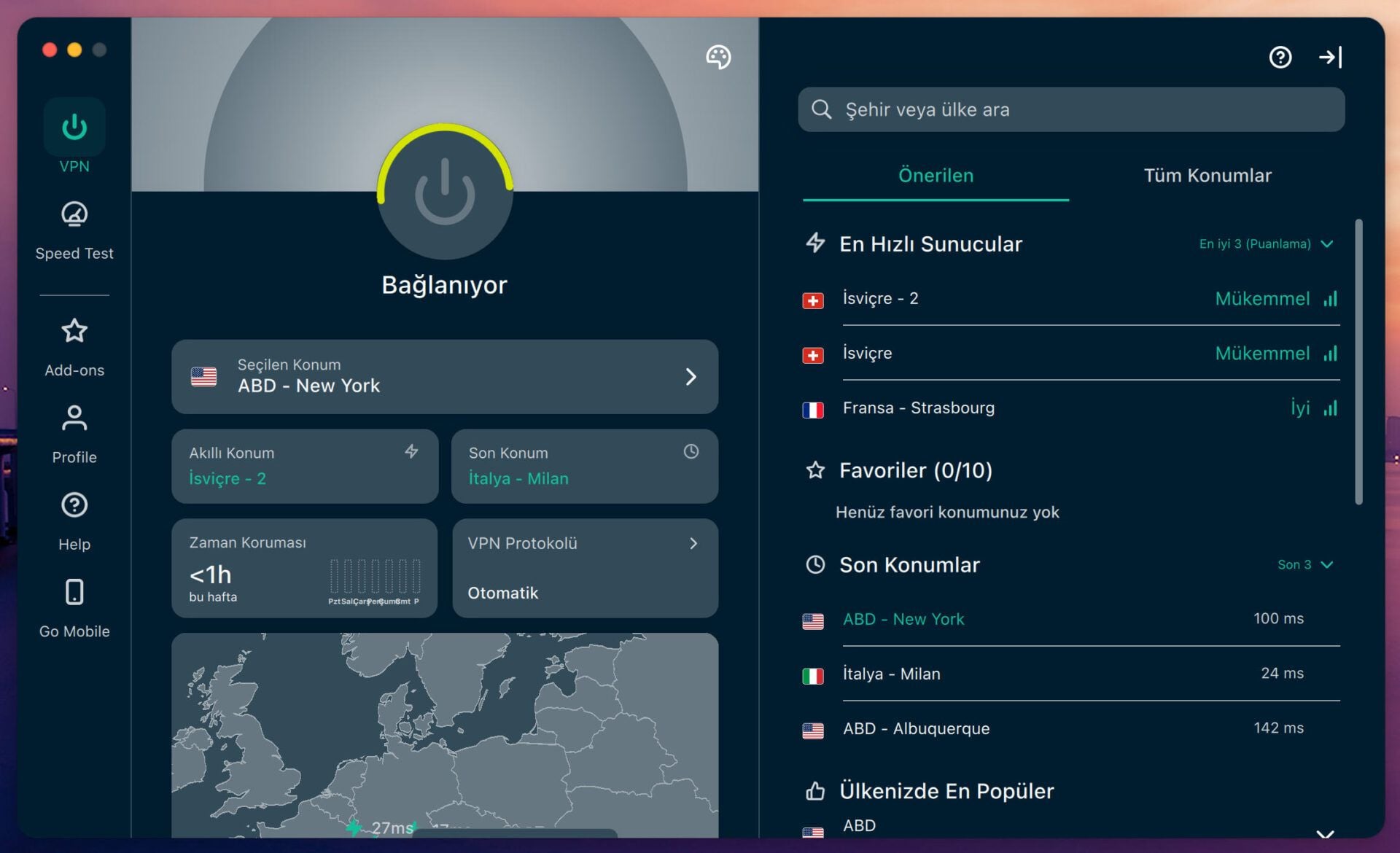Open the theme palette picker
Image resolution: width=1400 pixels, height=853 pixels.
[718, 57]
